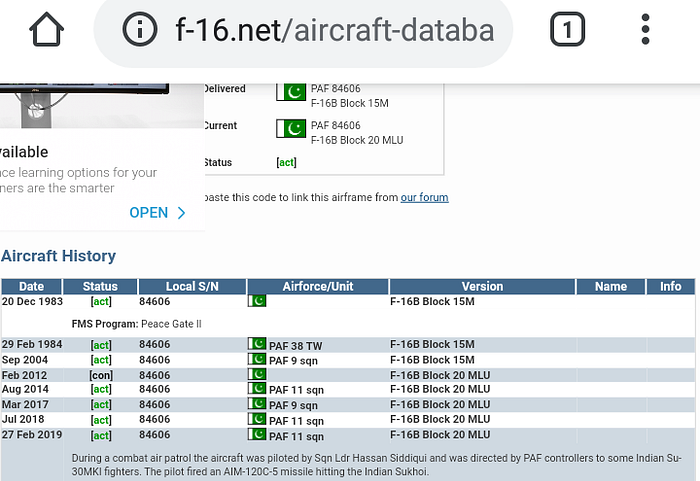The width and height of the screenshot is (700, 481).
Task: Click the flag icon in Feb 2012 row
Action: pyautogui.click(x=257, y=374)
